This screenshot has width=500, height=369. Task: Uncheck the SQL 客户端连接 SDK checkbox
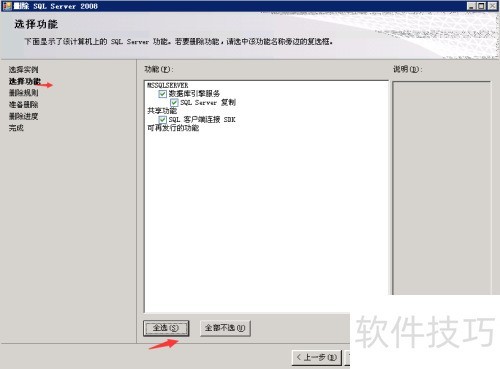(x=162, y=120)
